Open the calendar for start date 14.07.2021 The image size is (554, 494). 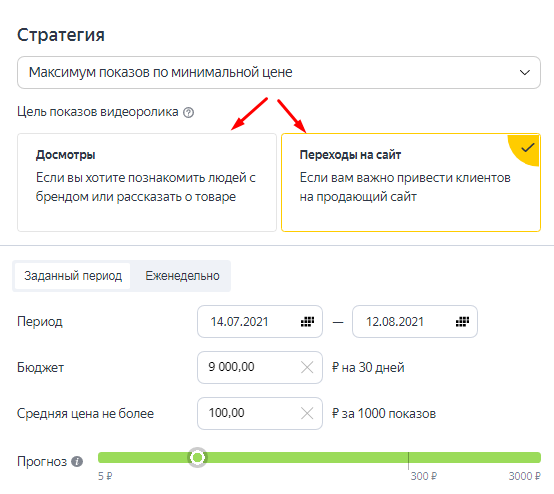pos(307,322)
